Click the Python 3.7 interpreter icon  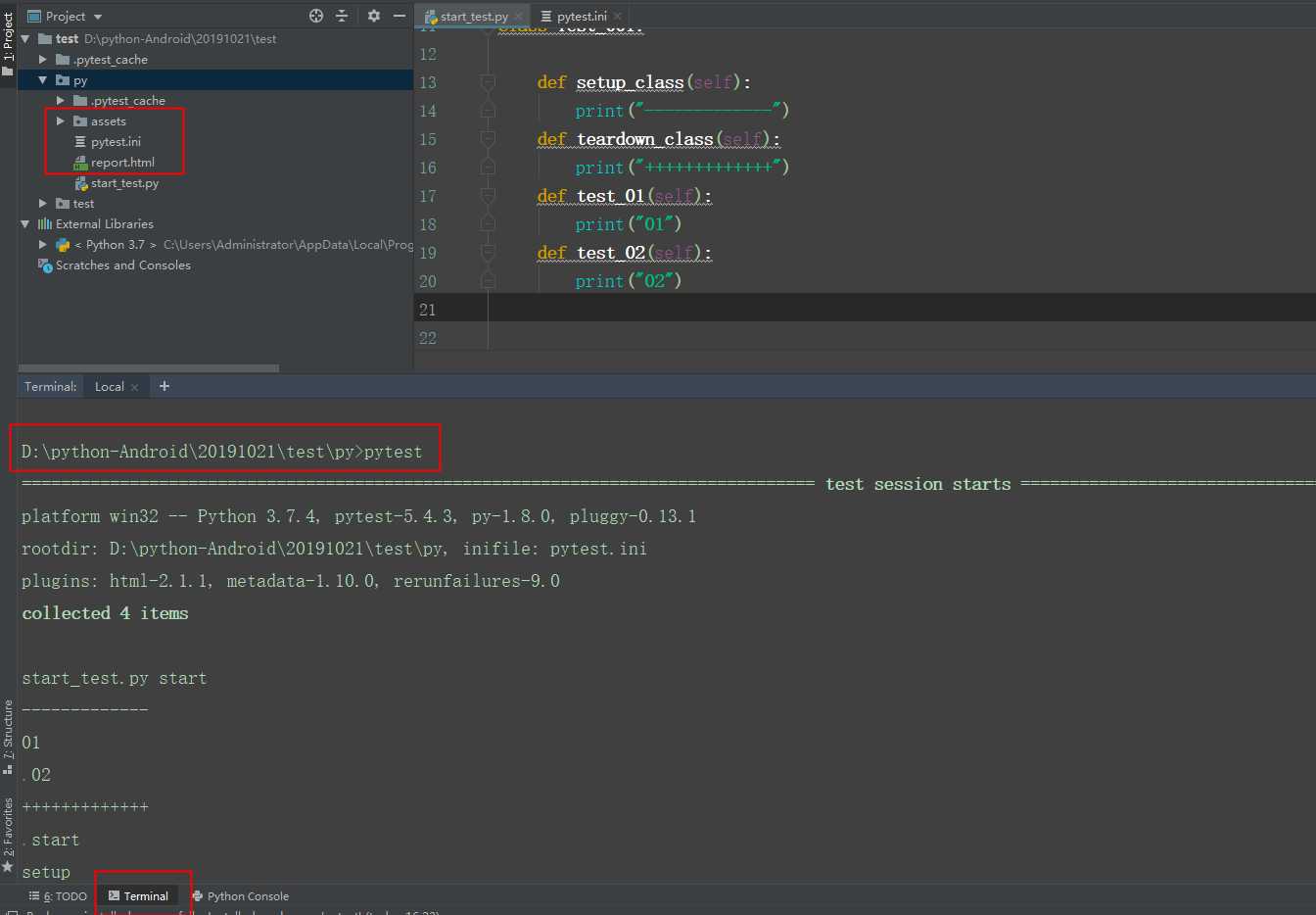pos(63,245)
